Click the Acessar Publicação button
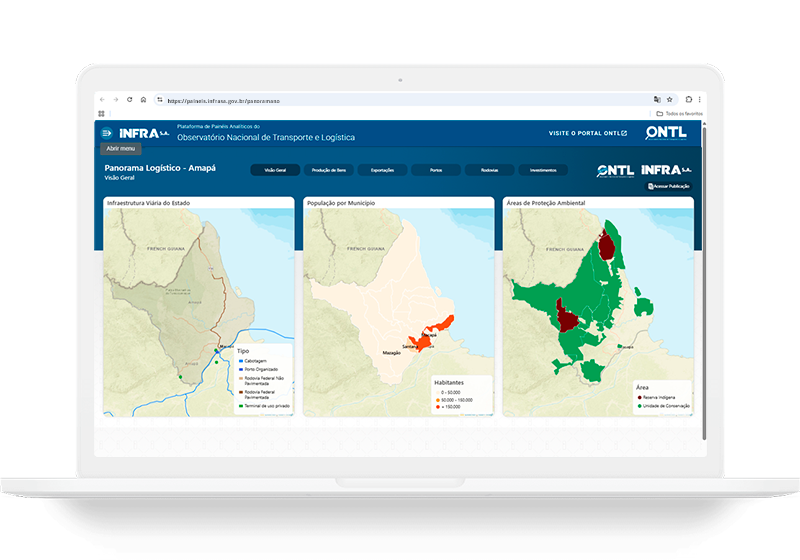This screenshot has height=560, width=800. coord(669,186)
